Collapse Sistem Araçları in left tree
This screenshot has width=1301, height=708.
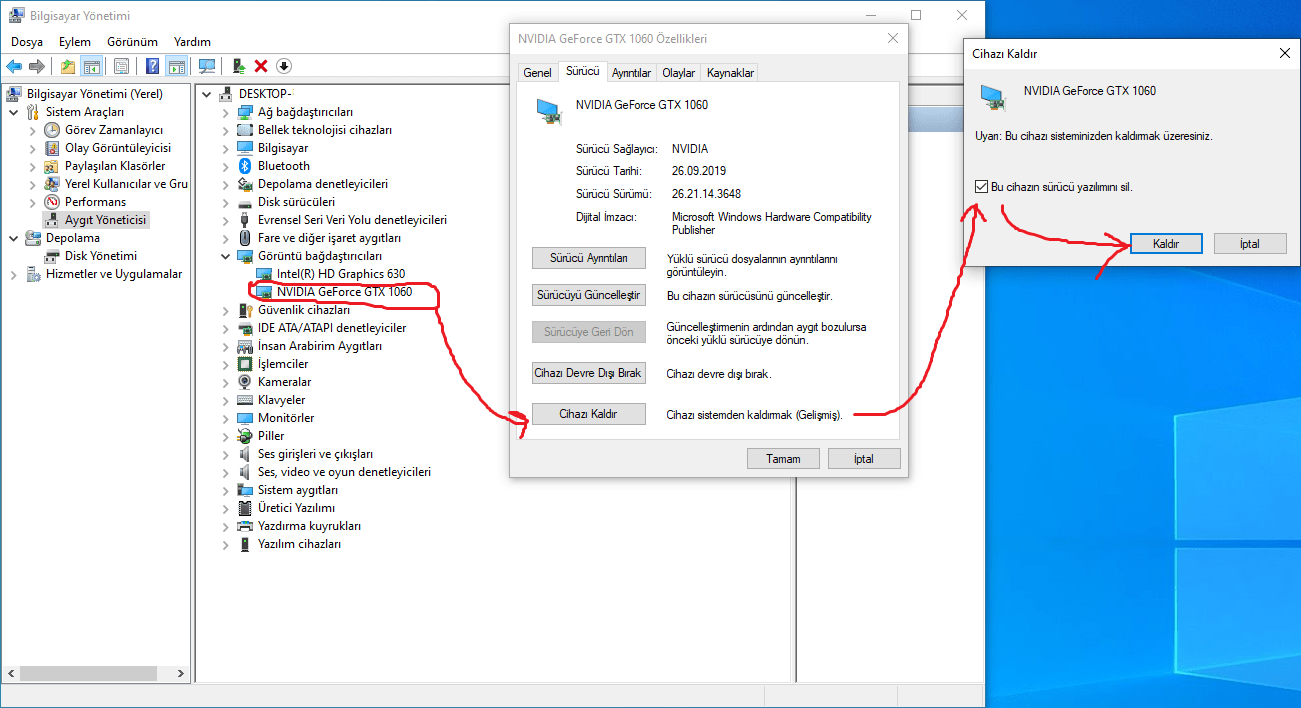point(13,112)
